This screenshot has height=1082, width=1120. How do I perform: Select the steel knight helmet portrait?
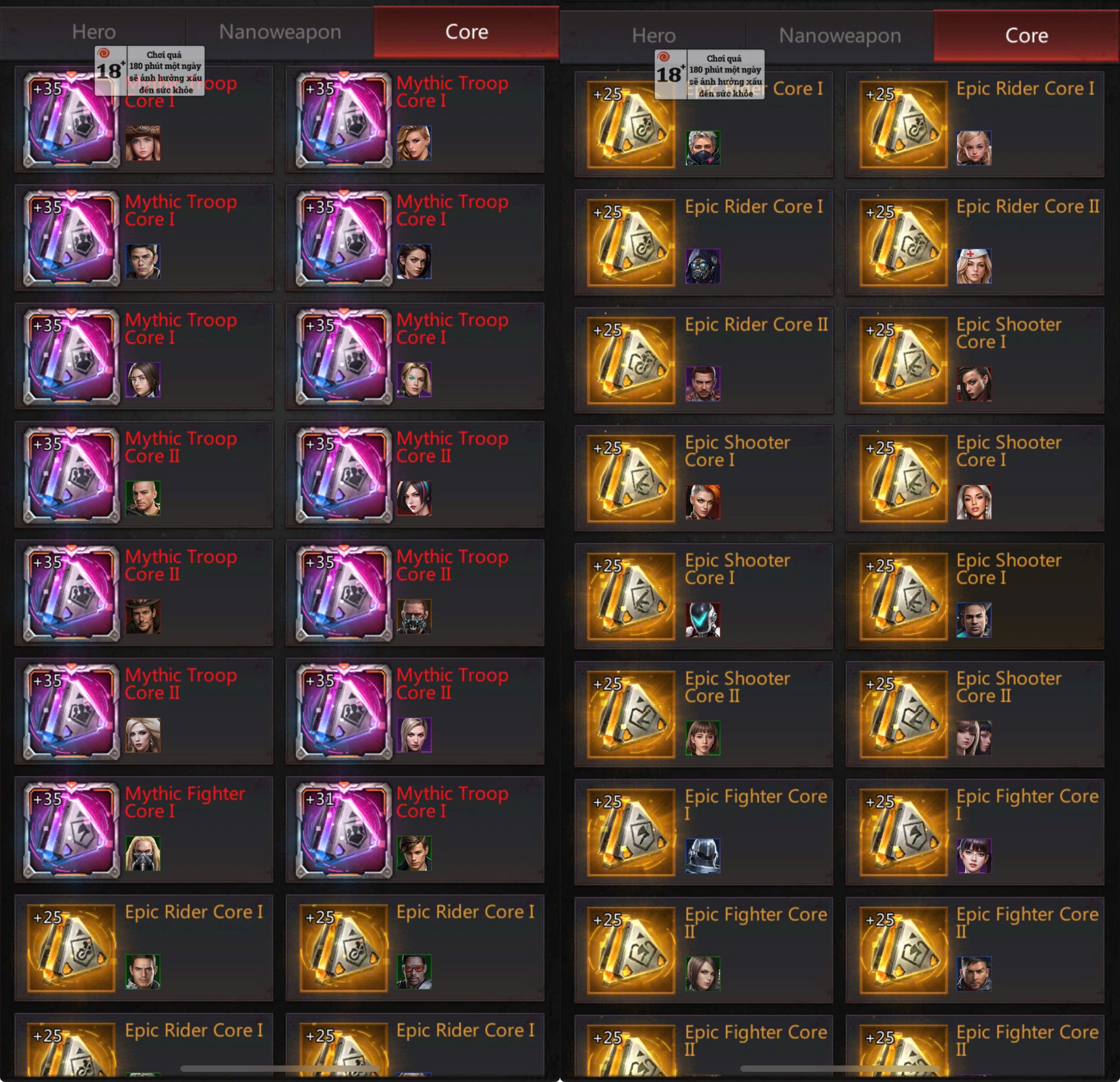tap(702, 856)
